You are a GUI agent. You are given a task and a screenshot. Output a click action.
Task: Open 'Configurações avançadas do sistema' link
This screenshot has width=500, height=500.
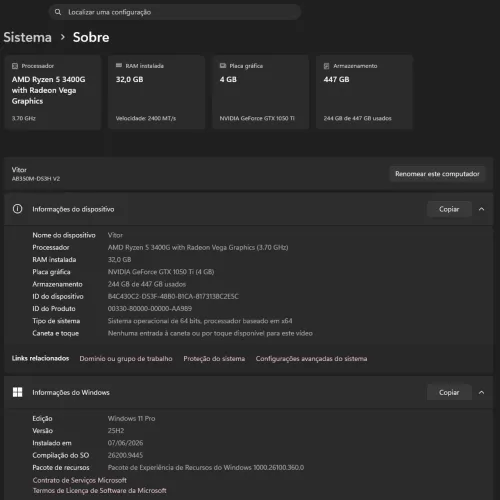tap(311, 359)
